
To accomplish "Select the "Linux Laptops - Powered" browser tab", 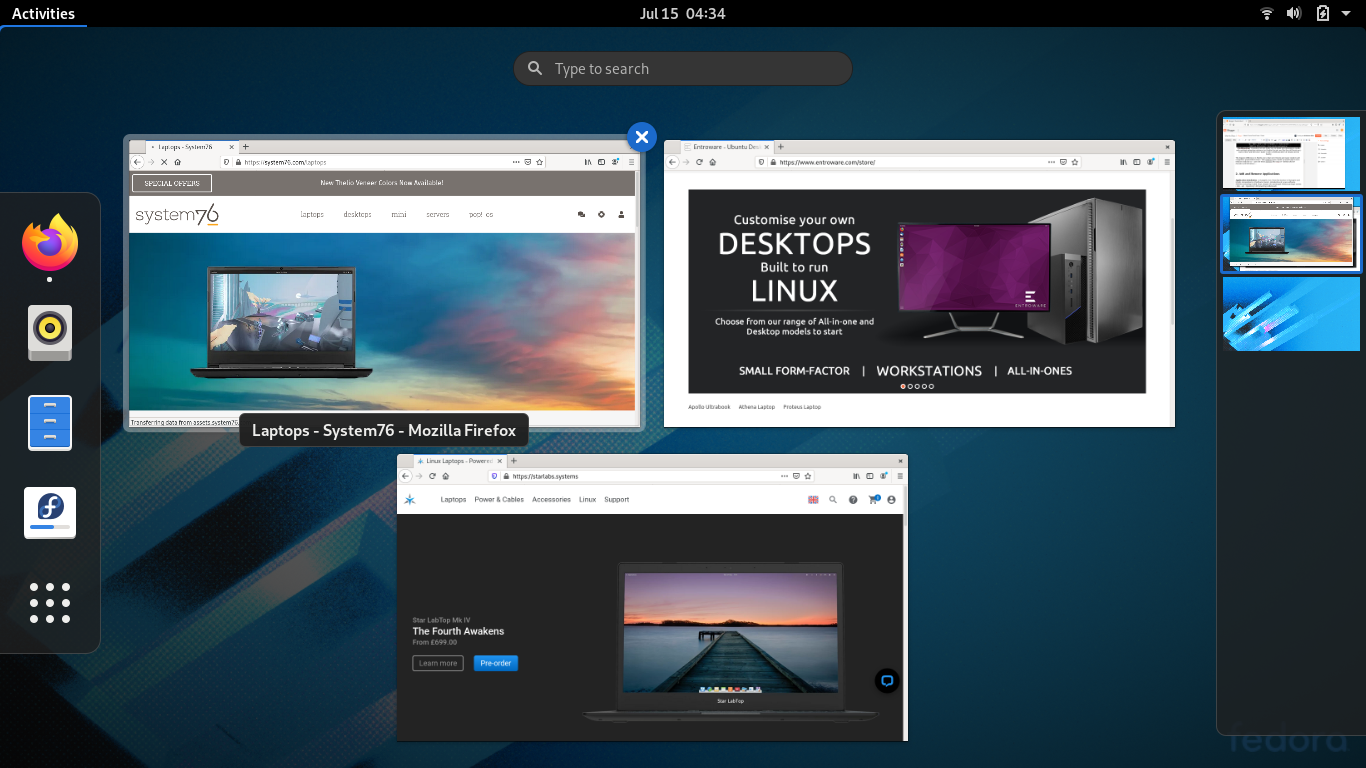I will click(458, 461).
